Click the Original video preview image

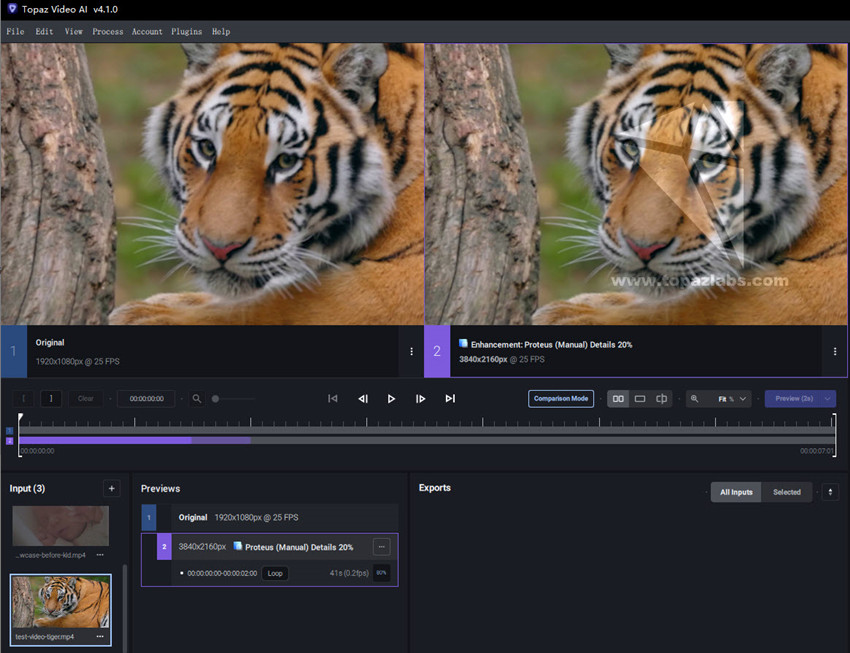(x=212, y=184)
